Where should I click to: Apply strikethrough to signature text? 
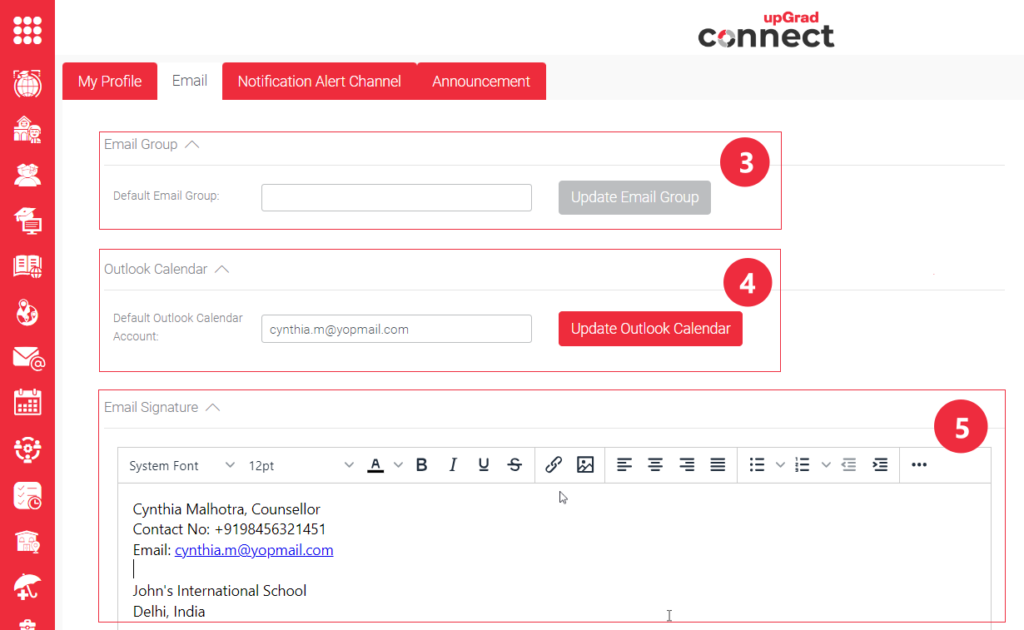[x=515, y=465]
